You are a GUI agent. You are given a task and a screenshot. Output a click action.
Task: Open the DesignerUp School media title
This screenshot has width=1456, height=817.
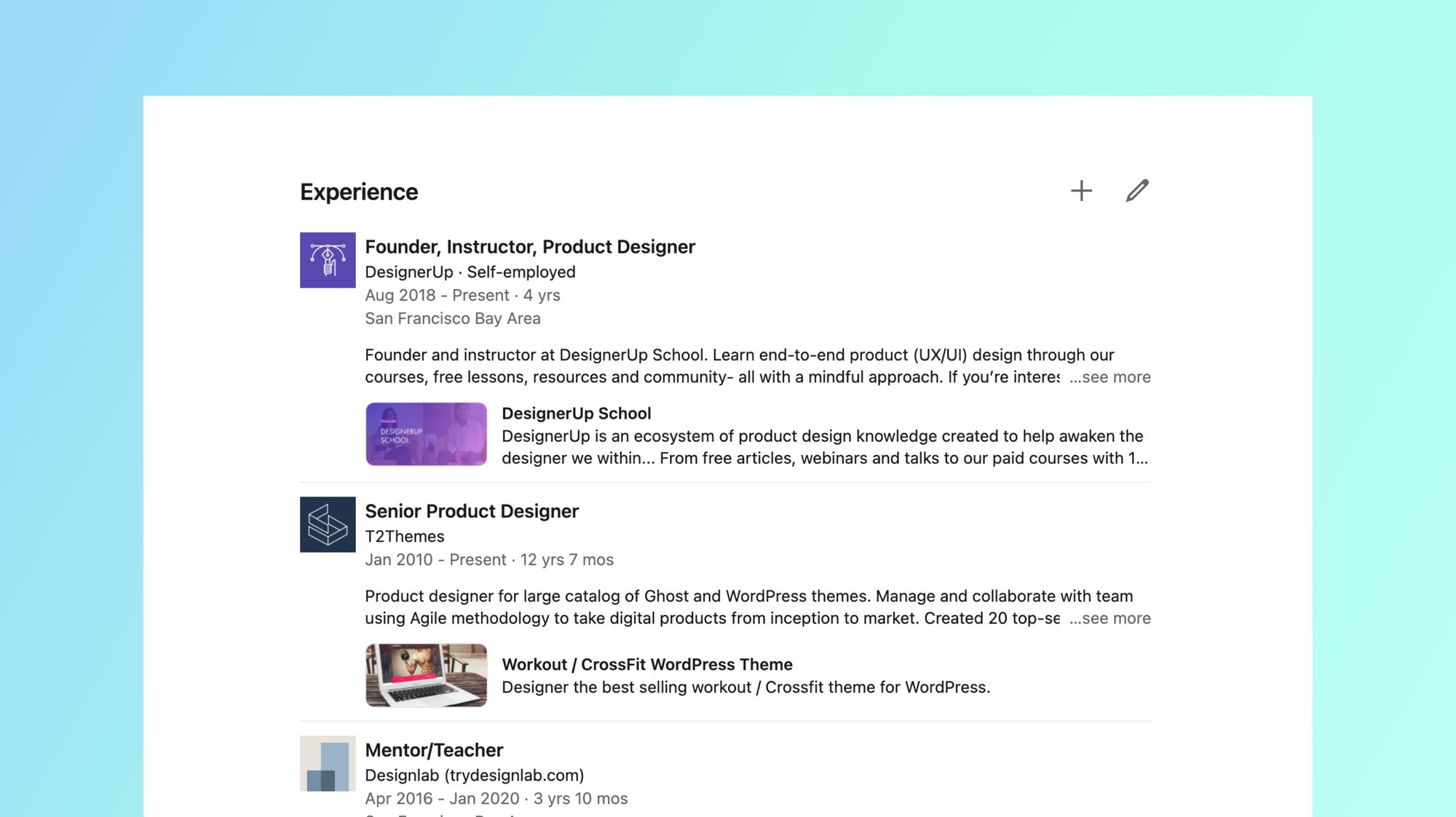[576, 413]
